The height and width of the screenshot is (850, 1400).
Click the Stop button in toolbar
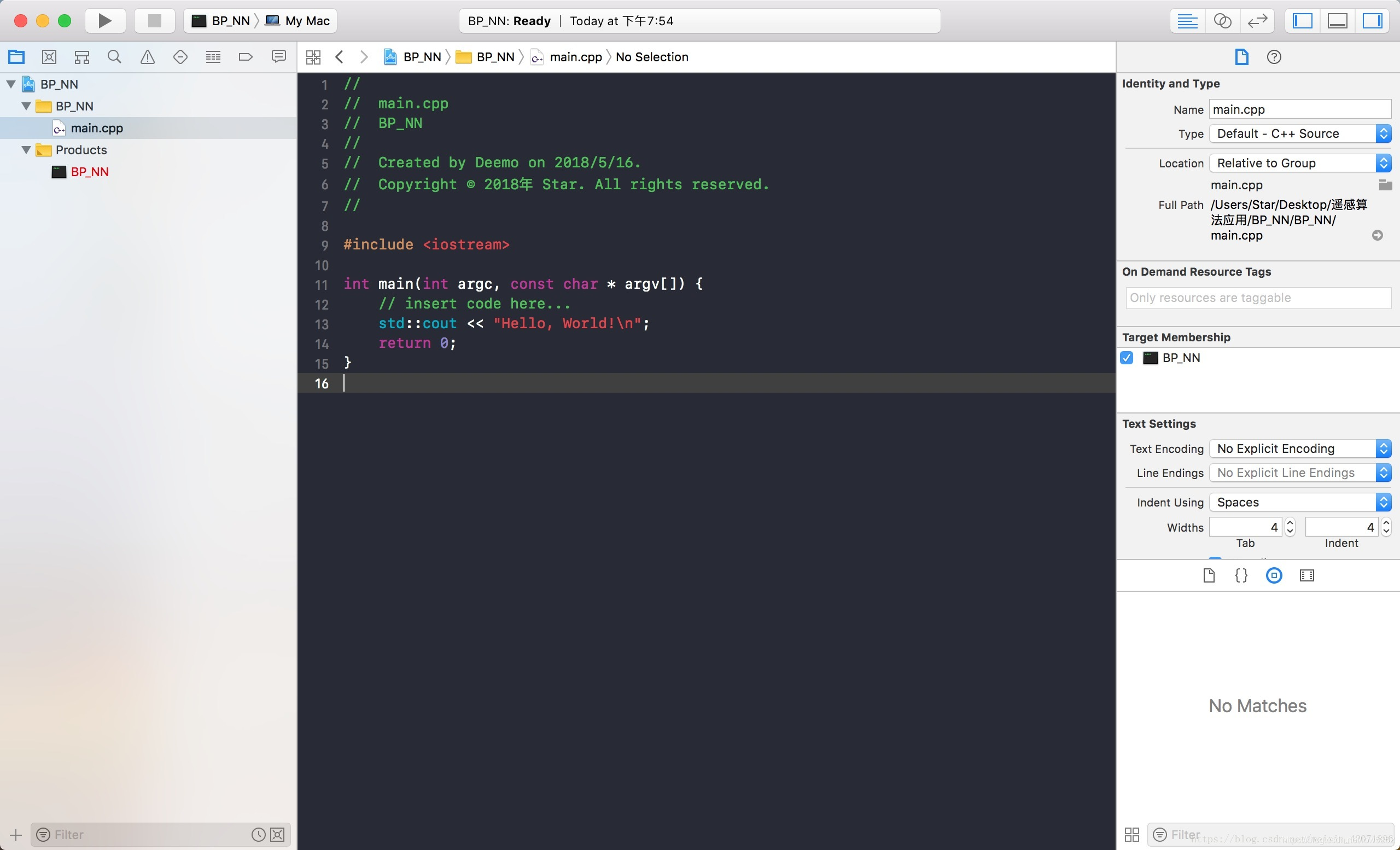click(x=154, y=21)
